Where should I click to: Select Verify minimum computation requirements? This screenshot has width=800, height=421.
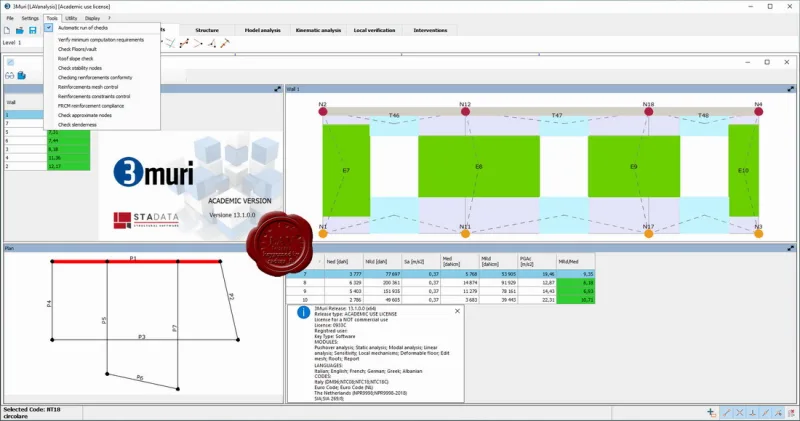[101, 40]
